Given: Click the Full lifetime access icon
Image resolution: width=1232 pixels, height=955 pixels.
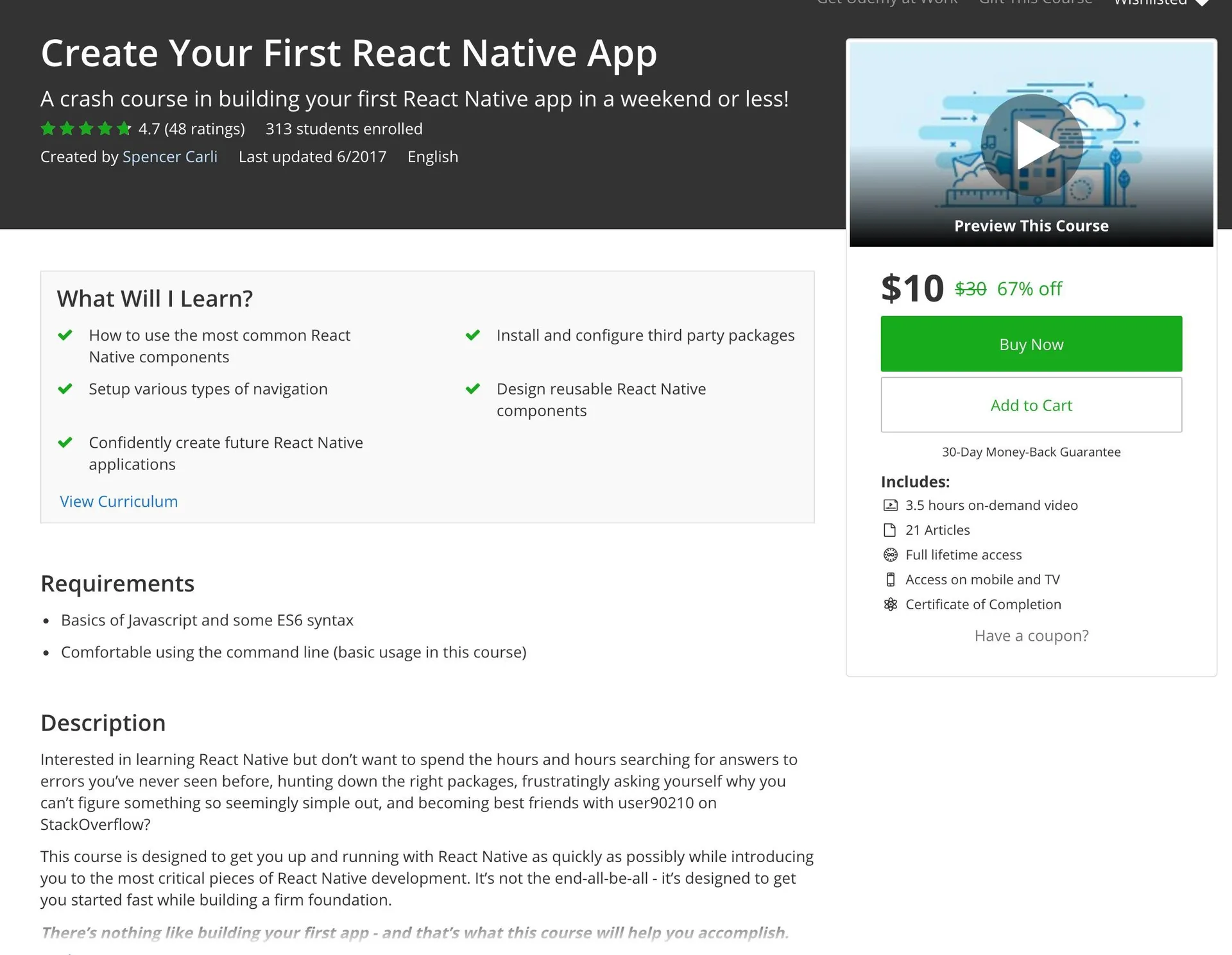Looking at the screenshot, I should pos(890,555).
